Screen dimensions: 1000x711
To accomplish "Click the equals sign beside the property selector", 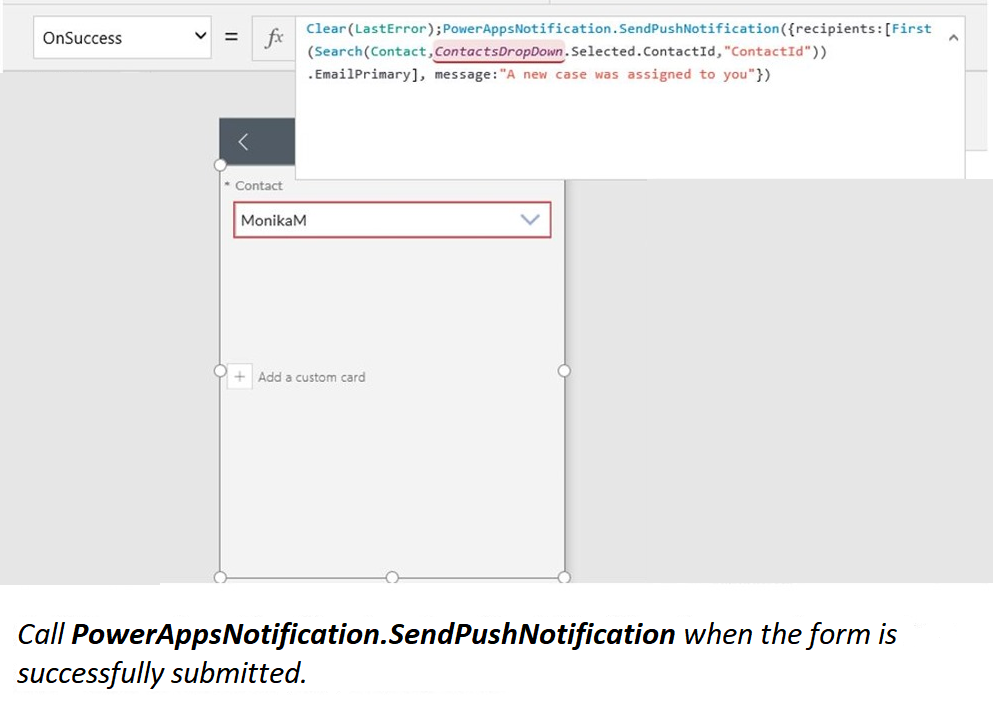I will click(x=231, y=37).
